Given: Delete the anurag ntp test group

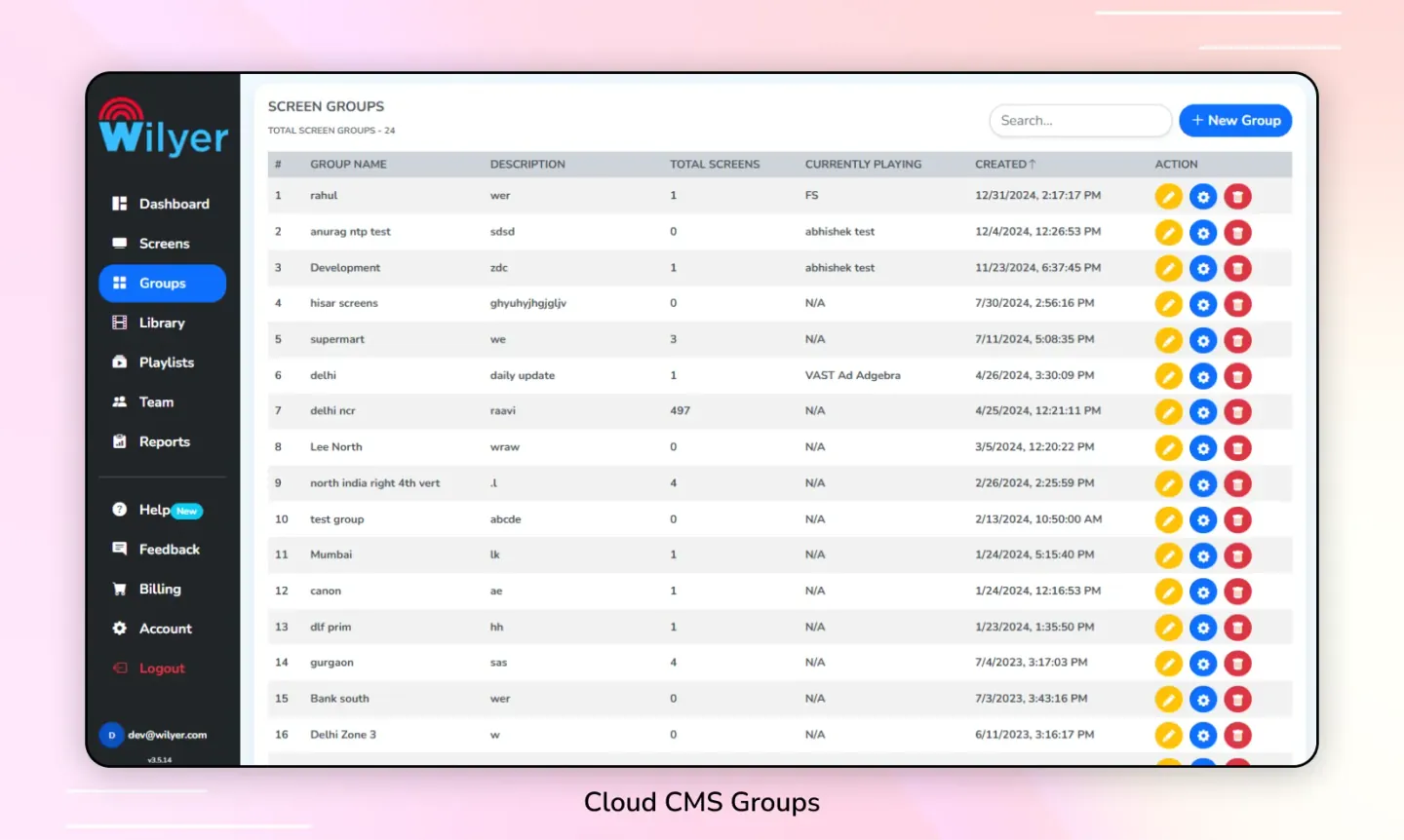Looking at the screenshot, I should coord(1237,233).
